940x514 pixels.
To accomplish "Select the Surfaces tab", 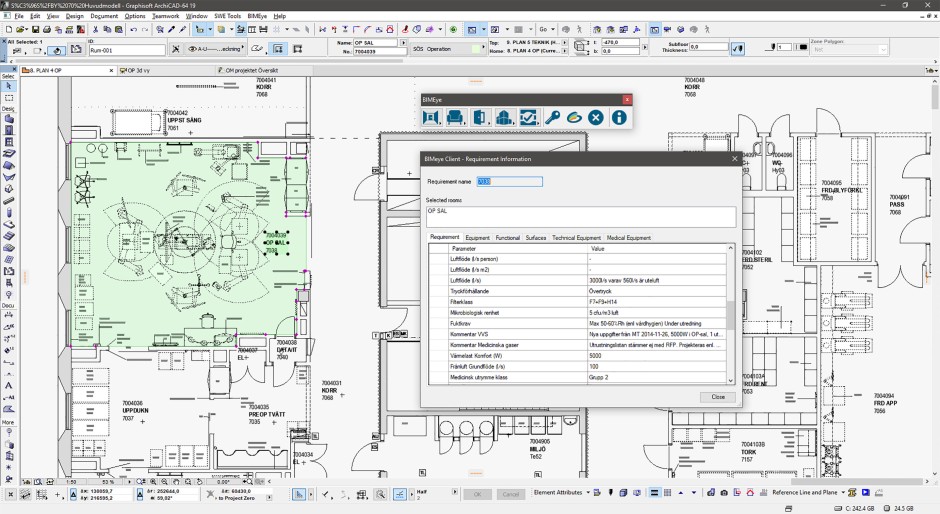I will point(536,238).
